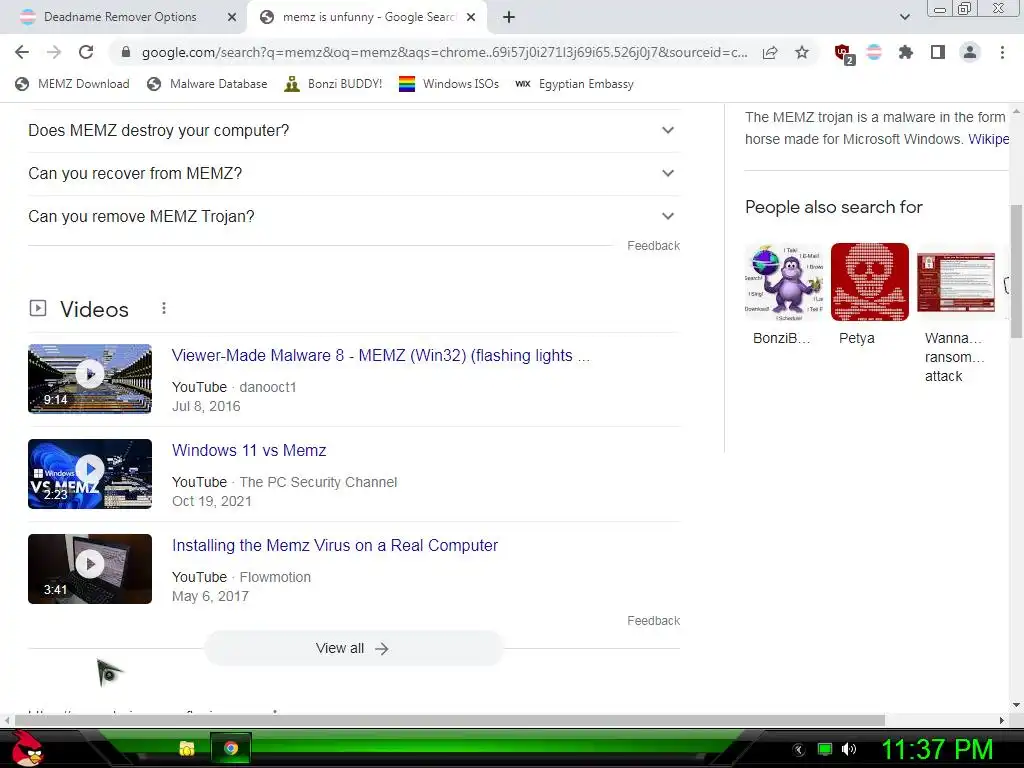Click the address bar URL field
Screen dimensions: 1024x768
pos(444,52)
